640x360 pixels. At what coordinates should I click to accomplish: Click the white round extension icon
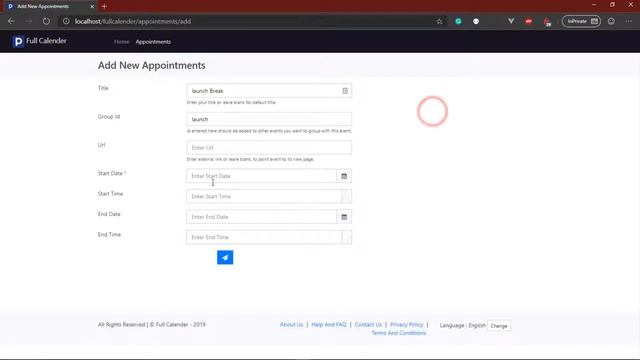pyautogui.click(x=476, y=21)
